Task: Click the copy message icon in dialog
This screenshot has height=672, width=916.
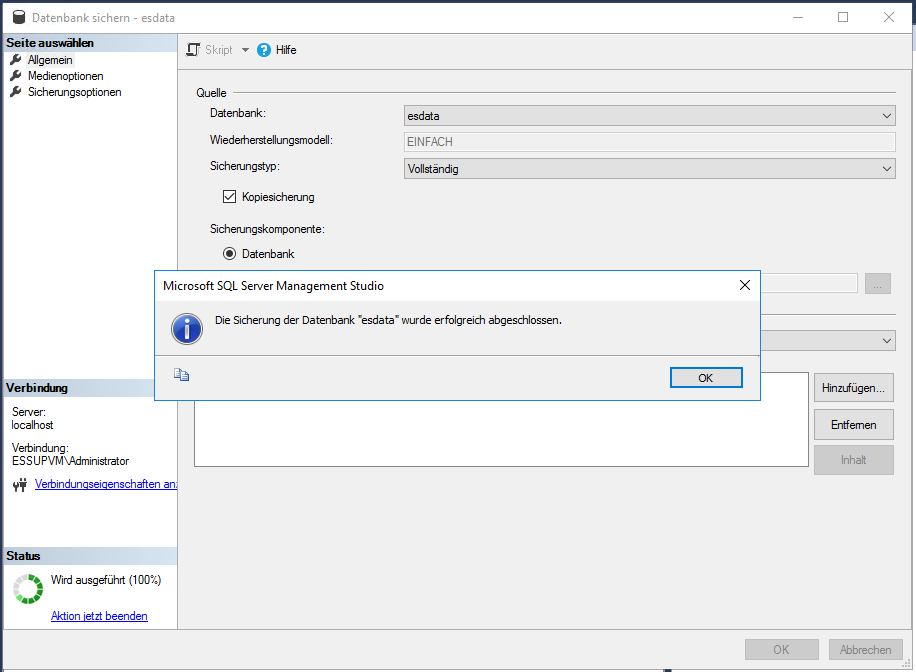Action: (181, 375)
